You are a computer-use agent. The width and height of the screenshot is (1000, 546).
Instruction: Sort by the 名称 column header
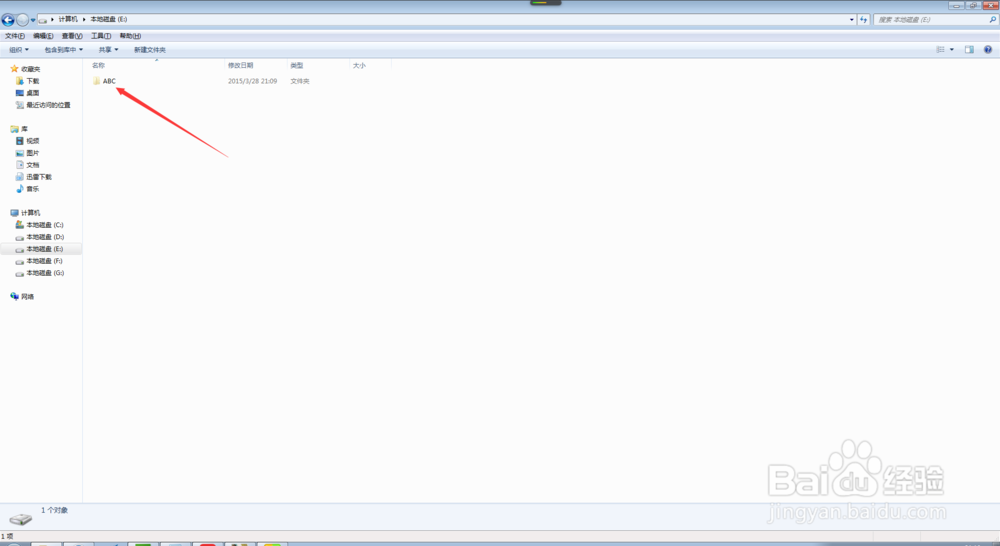point(98,66)
